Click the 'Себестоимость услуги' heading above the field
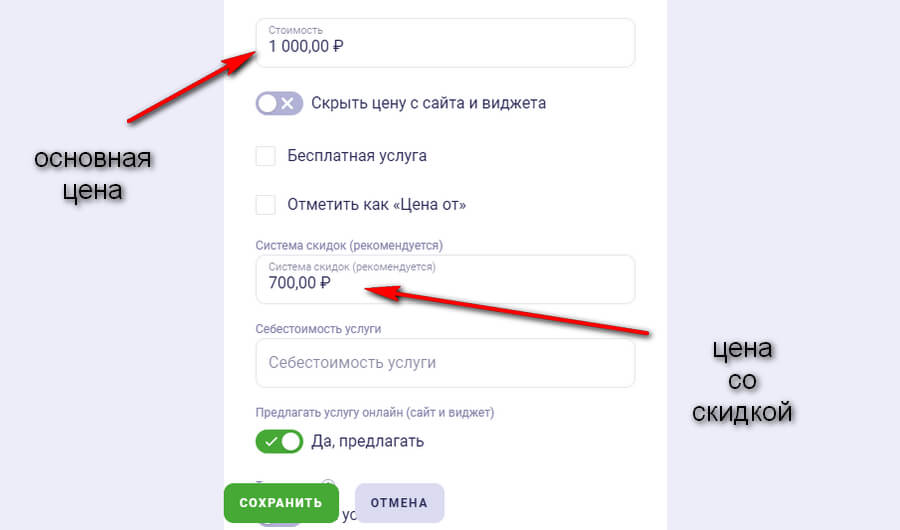This screenshot has width=900, height=530. 319,328
